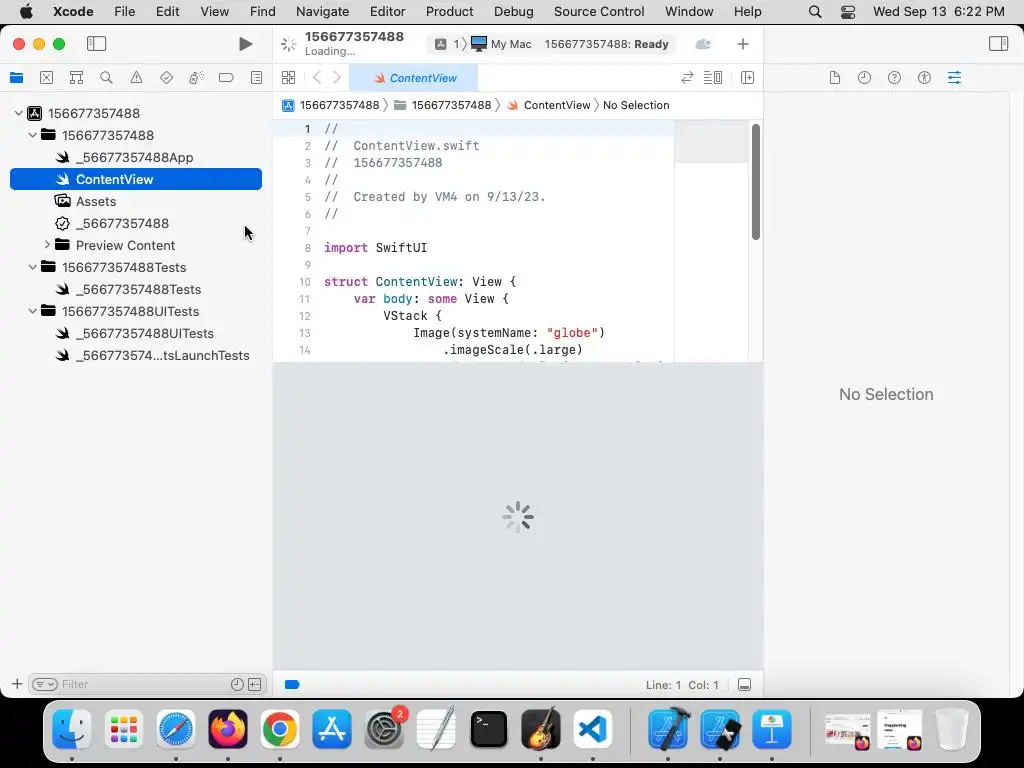Open the Editor menu
Screen dimensions: 1024x768
[387, 11]
